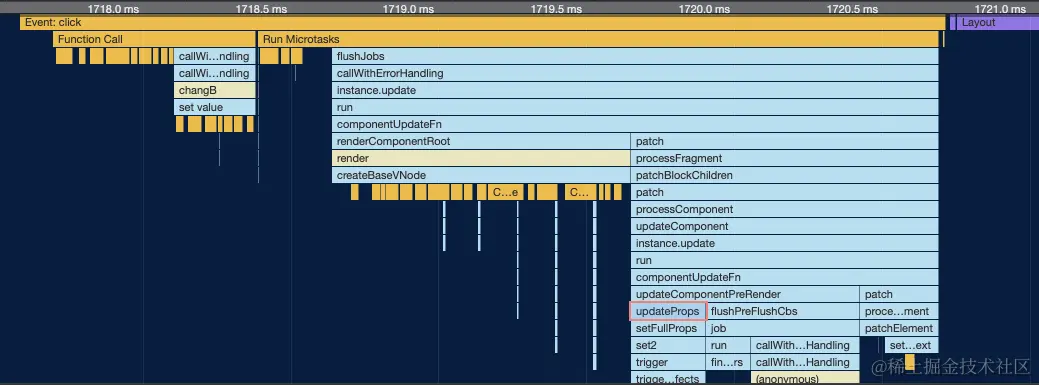Image resolution: width=1039 pixels, height=385 pixels.
Task: Select the trigge…fects bar
Action: tap(668, 378)
